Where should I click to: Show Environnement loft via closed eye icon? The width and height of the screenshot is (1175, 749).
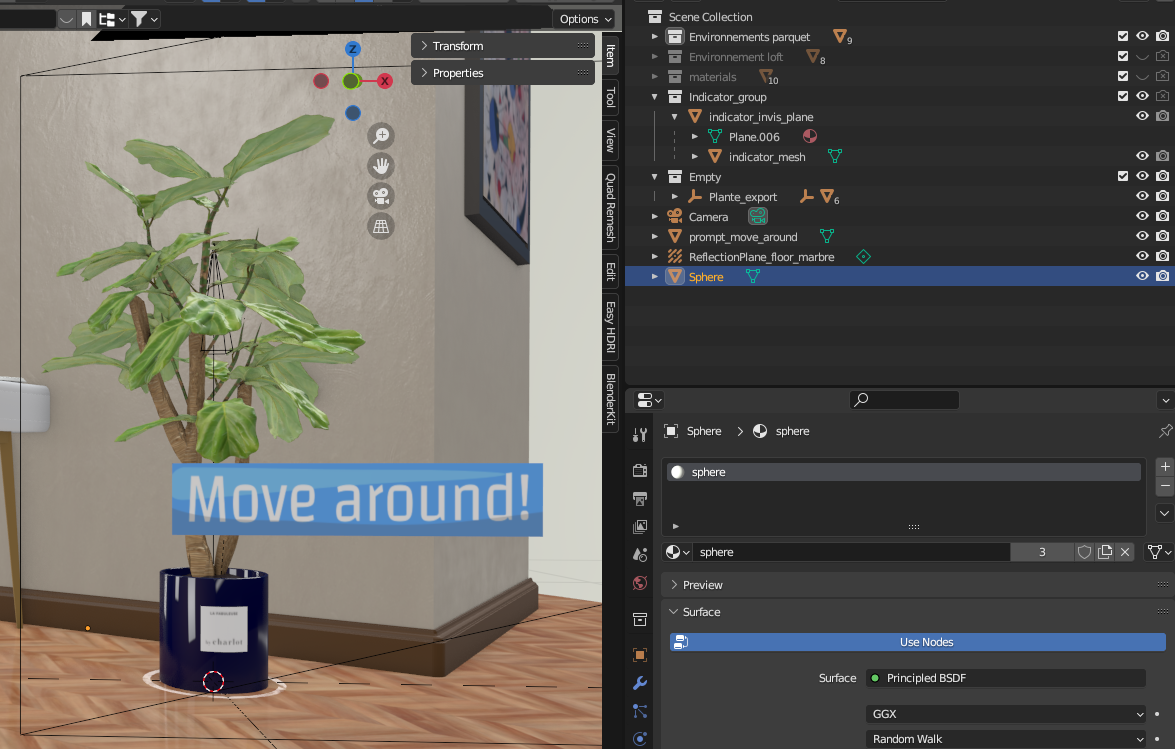coord(1142,56)
